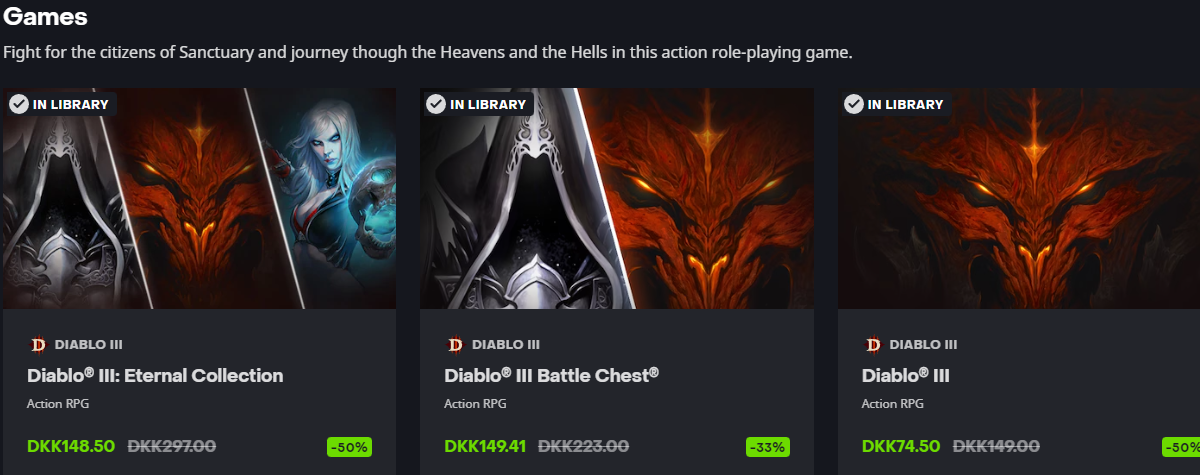The height and width of the screenshot is (475, 1200).
Task: Click the DKK148.50 sale price
Action: (71, 446)
